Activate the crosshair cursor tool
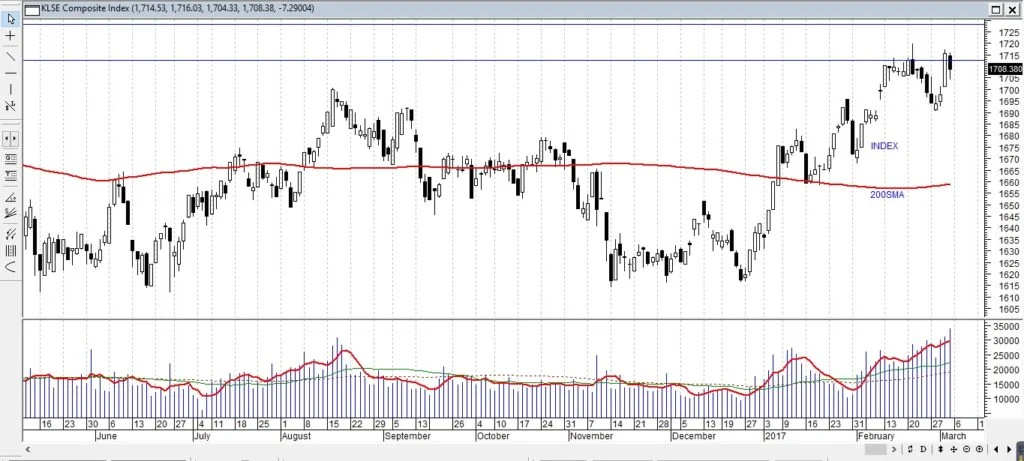 click(10, 36)
